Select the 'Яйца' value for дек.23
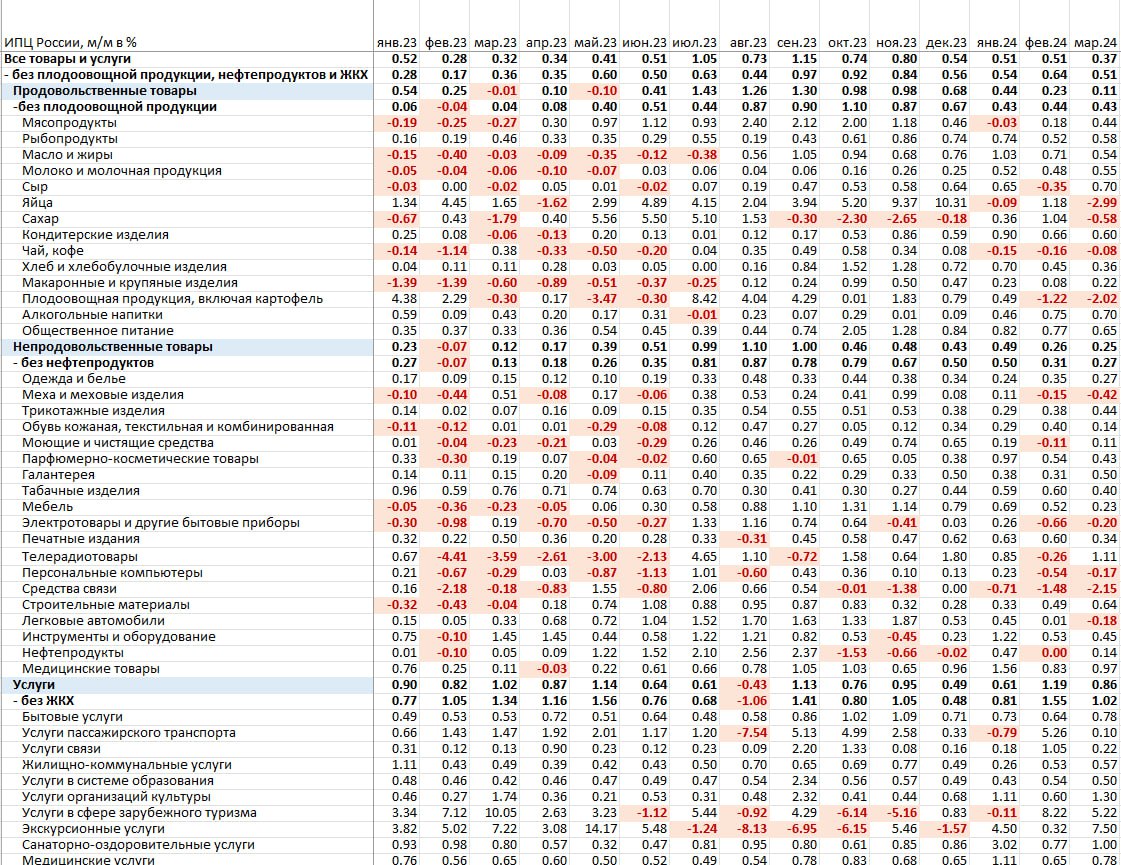 coord(945,203)
